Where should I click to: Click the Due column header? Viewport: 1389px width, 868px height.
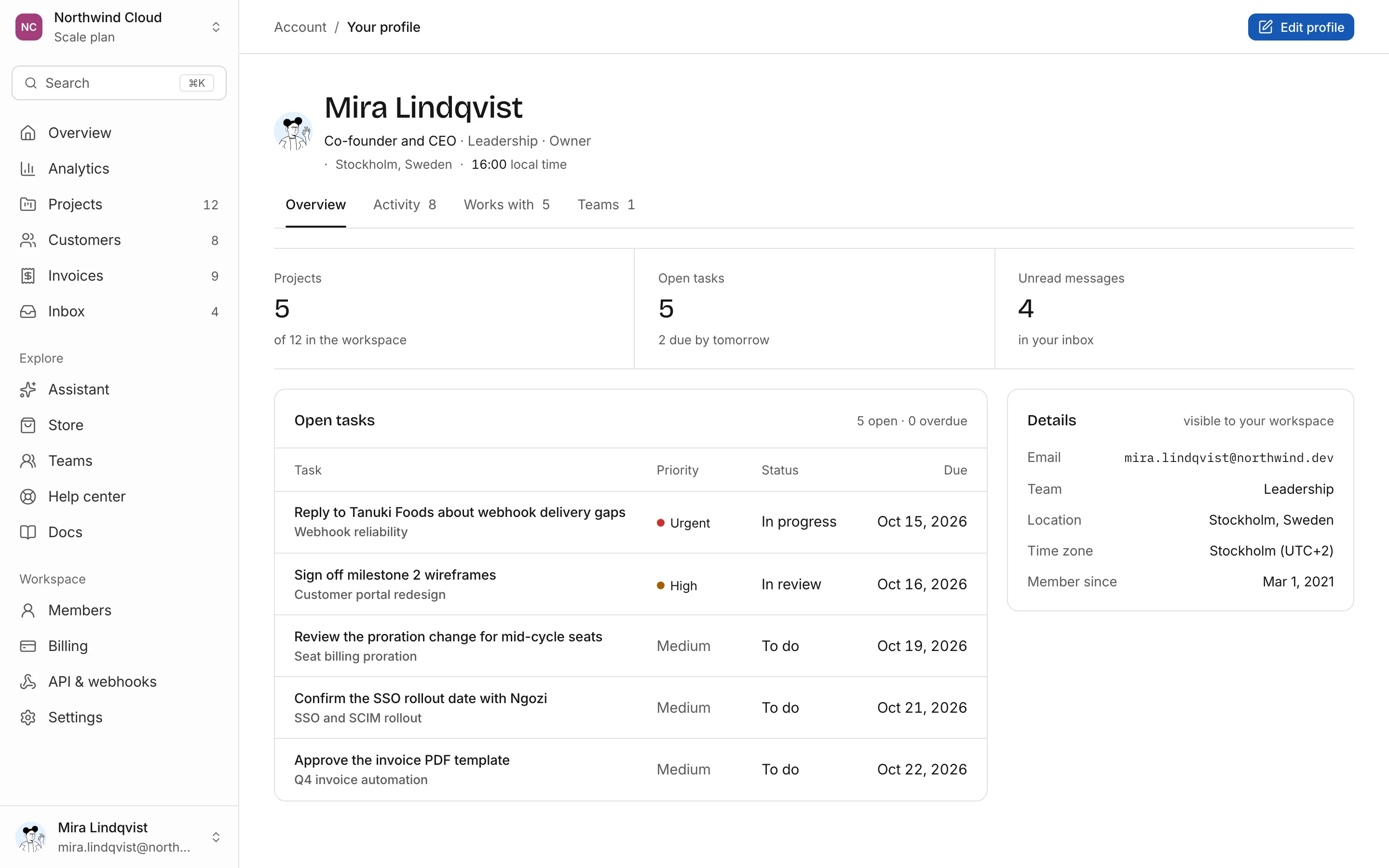point(955,470)
